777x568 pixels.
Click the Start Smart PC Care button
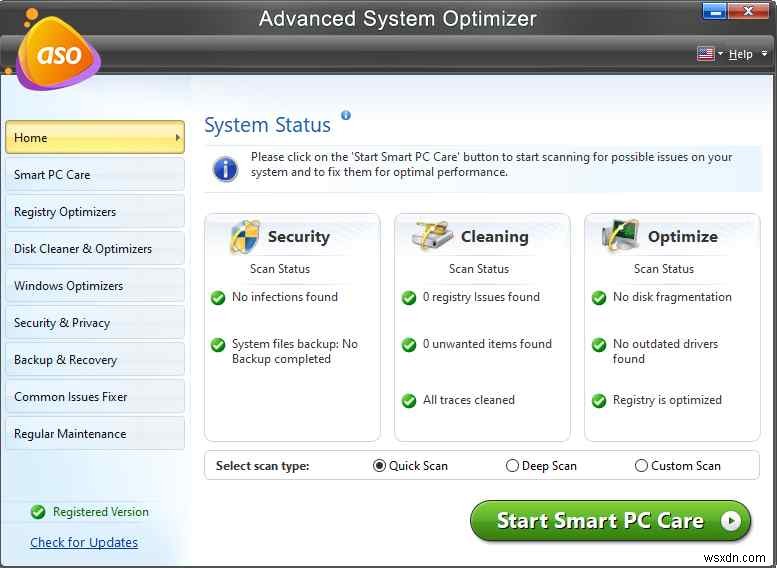pos(610,520)
